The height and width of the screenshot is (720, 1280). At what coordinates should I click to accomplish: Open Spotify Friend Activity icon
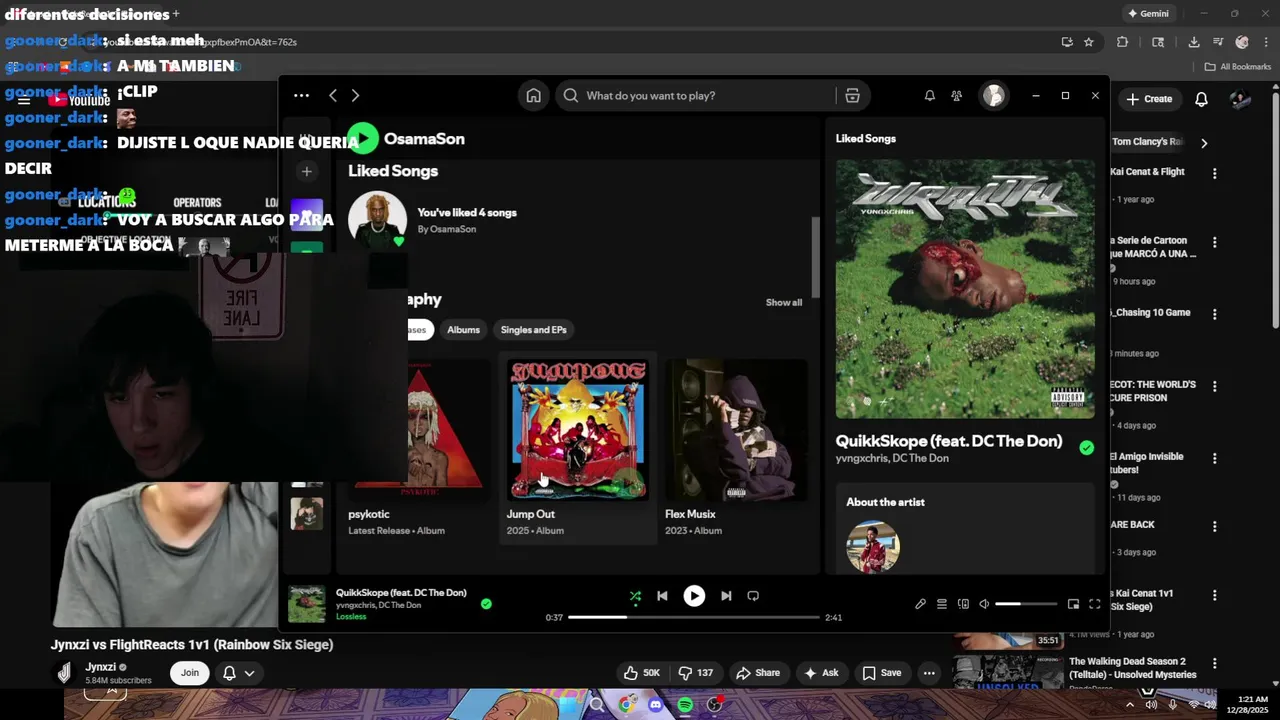(x=957, y=96)
